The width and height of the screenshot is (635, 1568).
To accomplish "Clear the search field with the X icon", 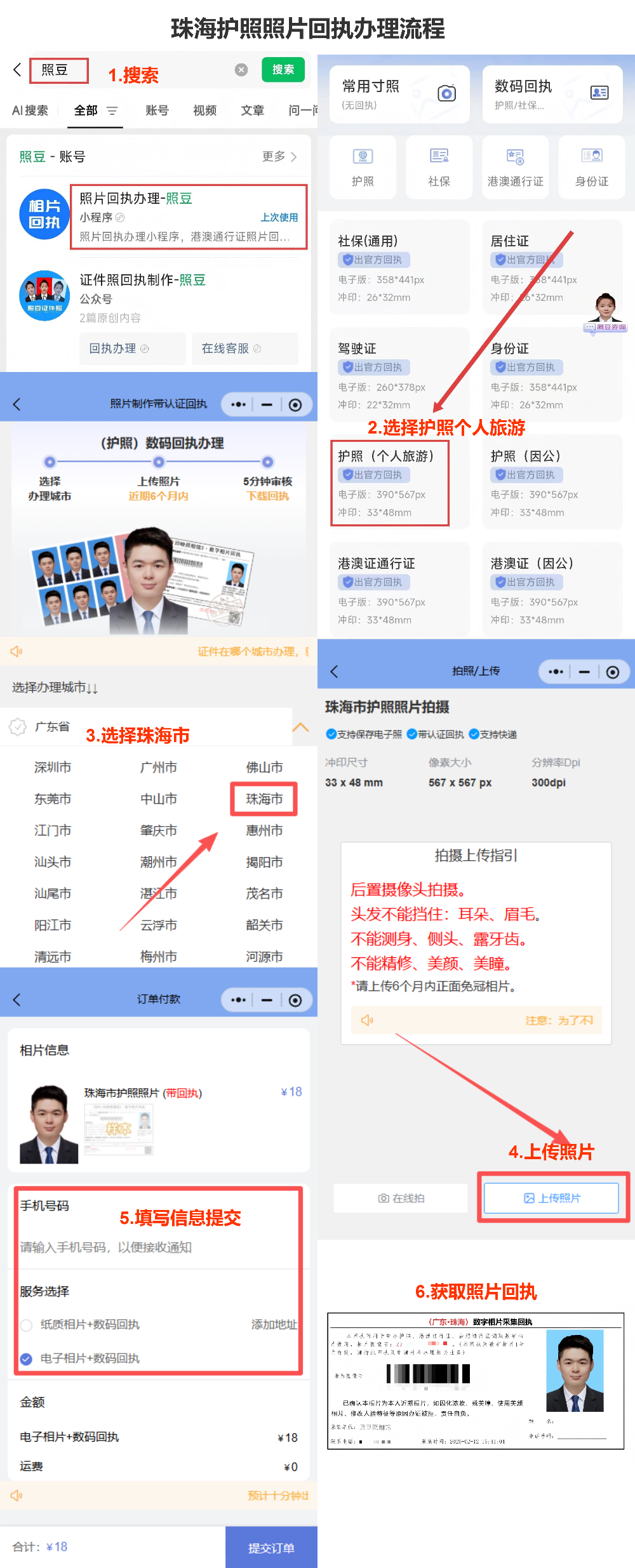I will 241,70.
